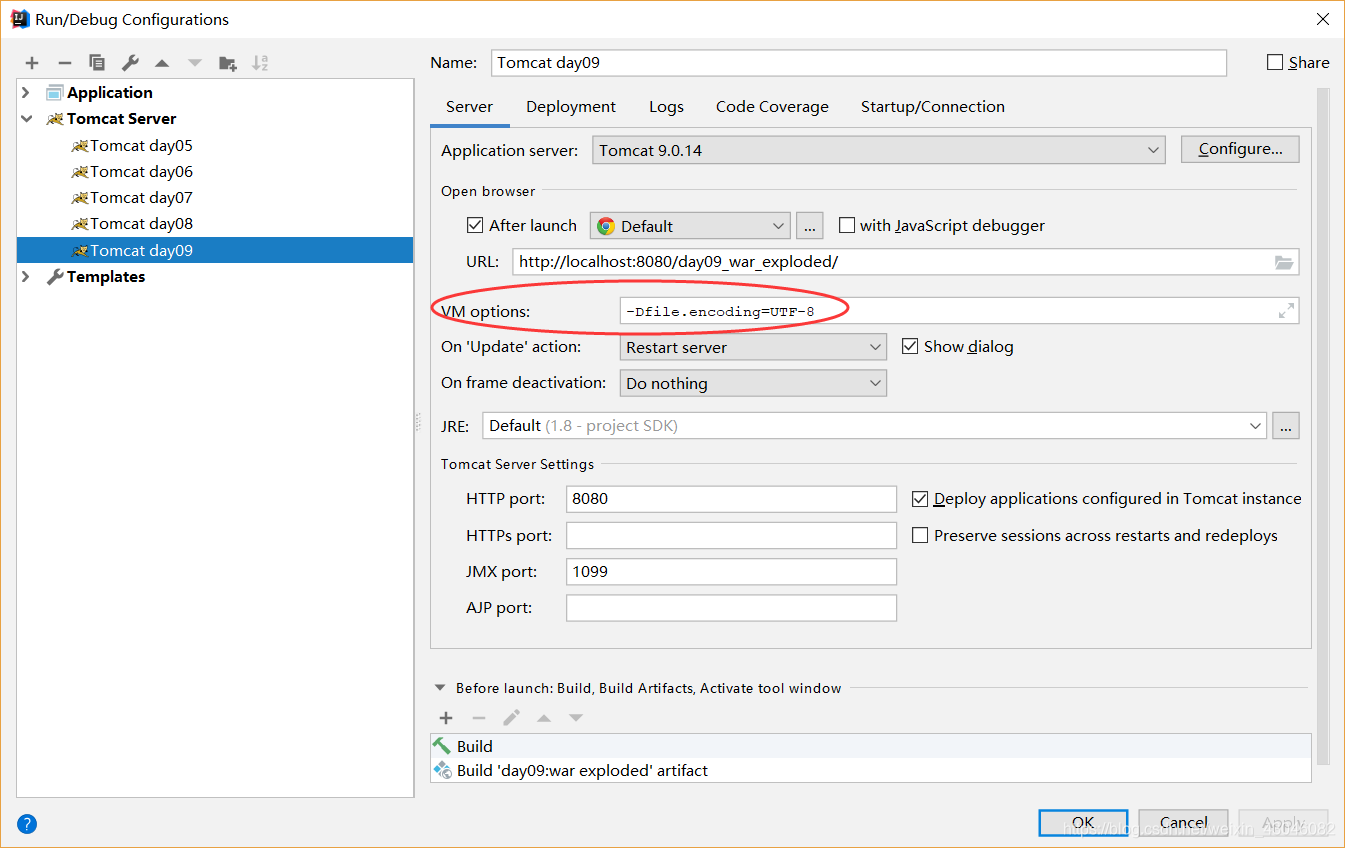Sort configurations alphabetically
1345x848 pixels.
pos(260,63)
